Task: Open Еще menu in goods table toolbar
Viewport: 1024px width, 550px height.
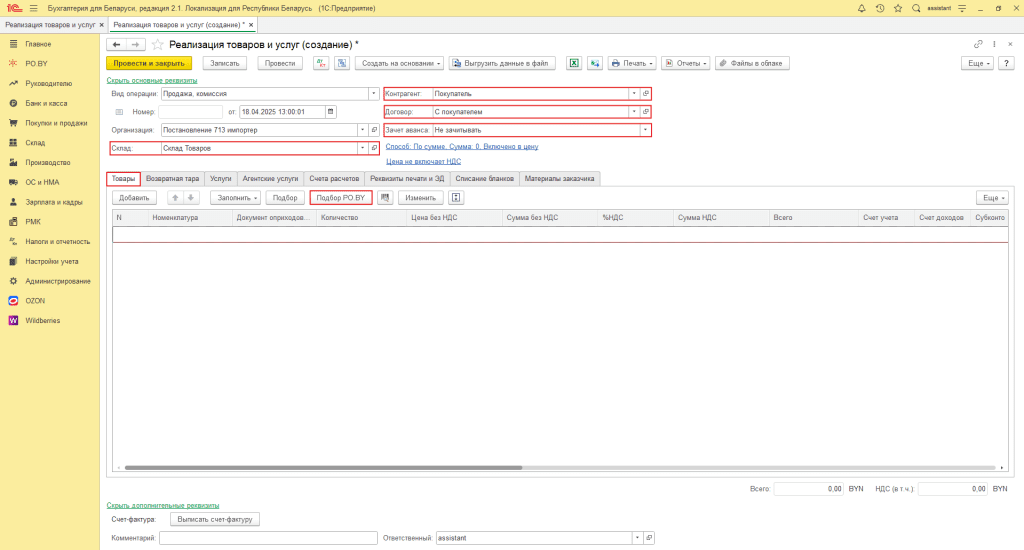Action: [x=992, y=198]
